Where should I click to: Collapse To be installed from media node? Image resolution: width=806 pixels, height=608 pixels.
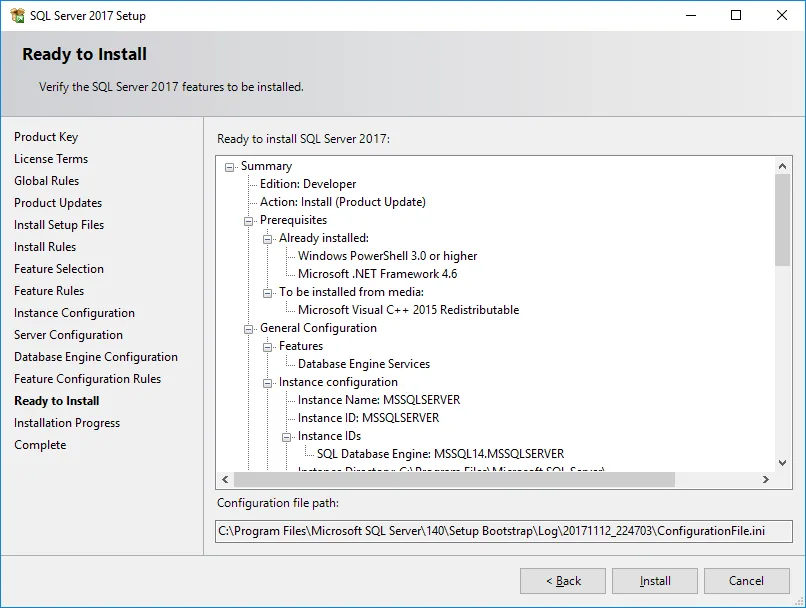267,293
